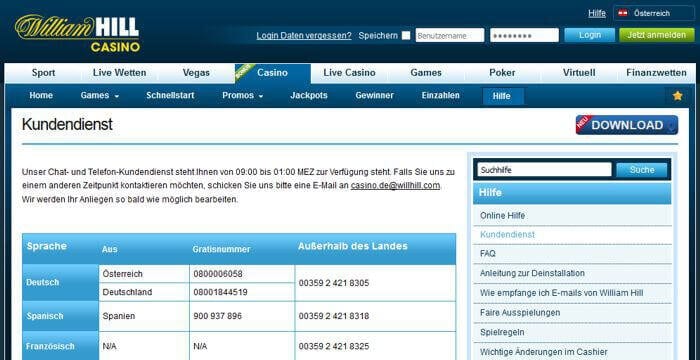Click the Französisch language row header
Screen dimensions: 700x360
60,347
